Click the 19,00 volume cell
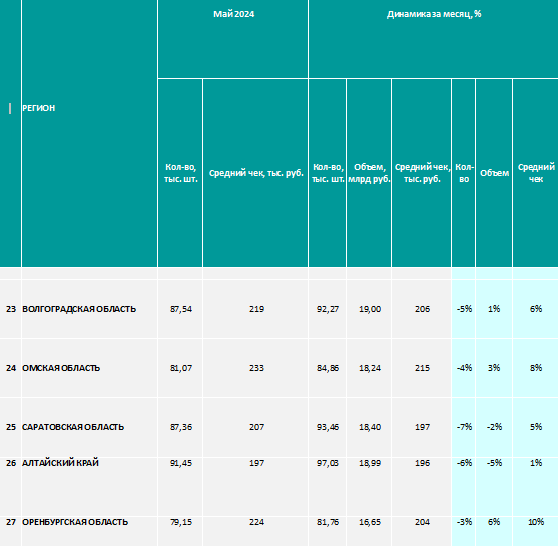This screenshot has height=546, width=559. coord(369,309)
